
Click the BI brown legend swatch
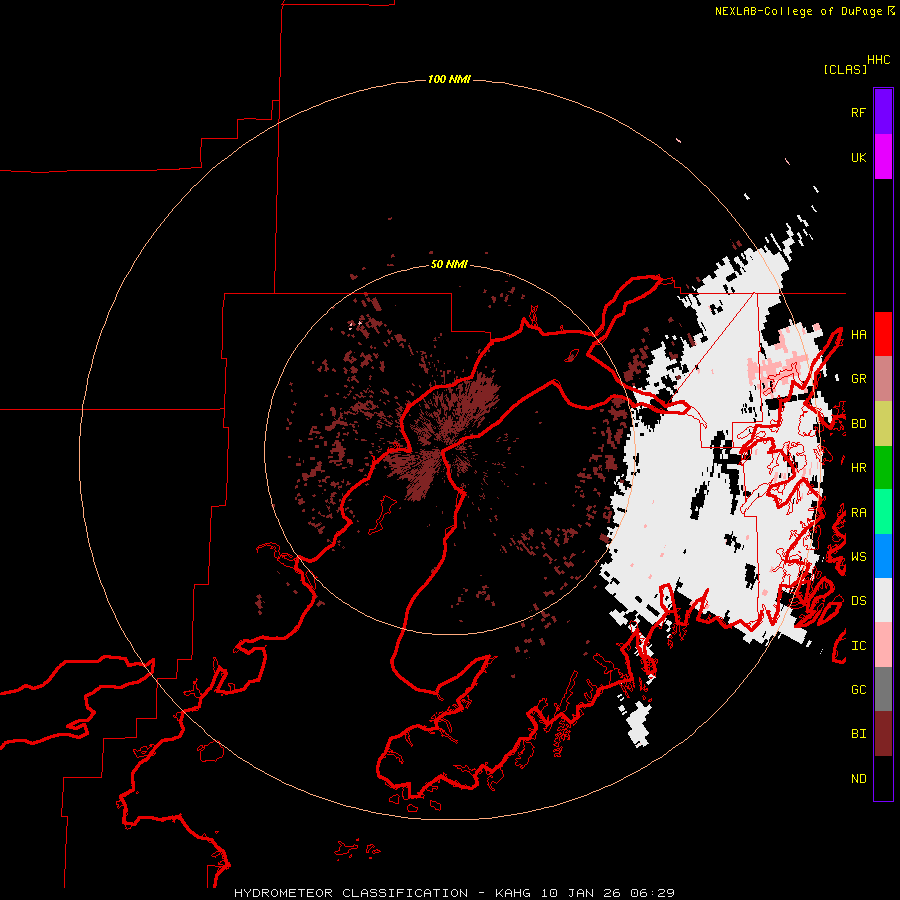coord(883,733)
